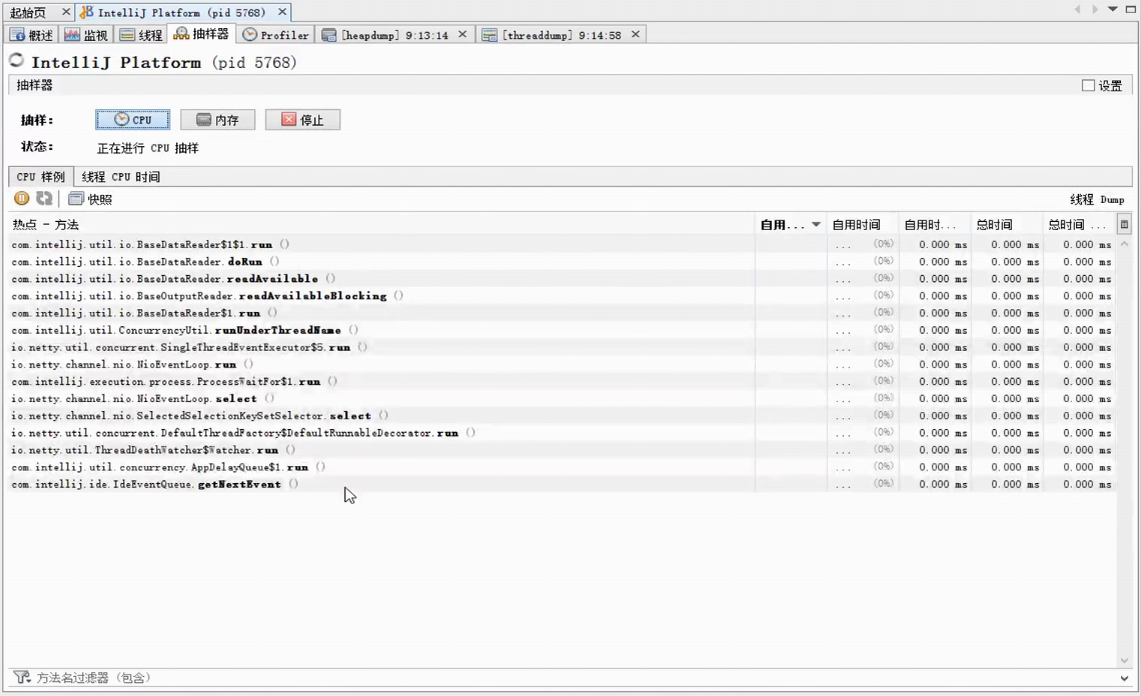Image resolution: width=1141 pixels, height=696 pixels.
Task: Select SelectedSelectionKeySetSelector.select row
Action: (563, 416)
